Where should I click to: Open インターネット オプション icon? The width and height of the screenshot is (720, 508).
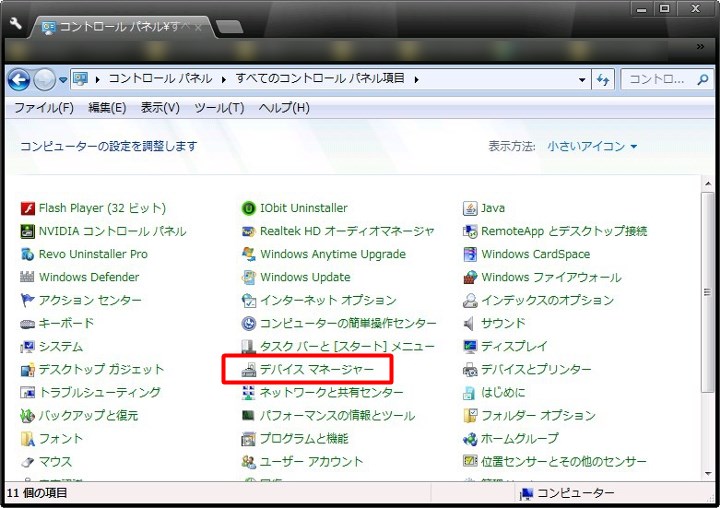pos(248,300)
